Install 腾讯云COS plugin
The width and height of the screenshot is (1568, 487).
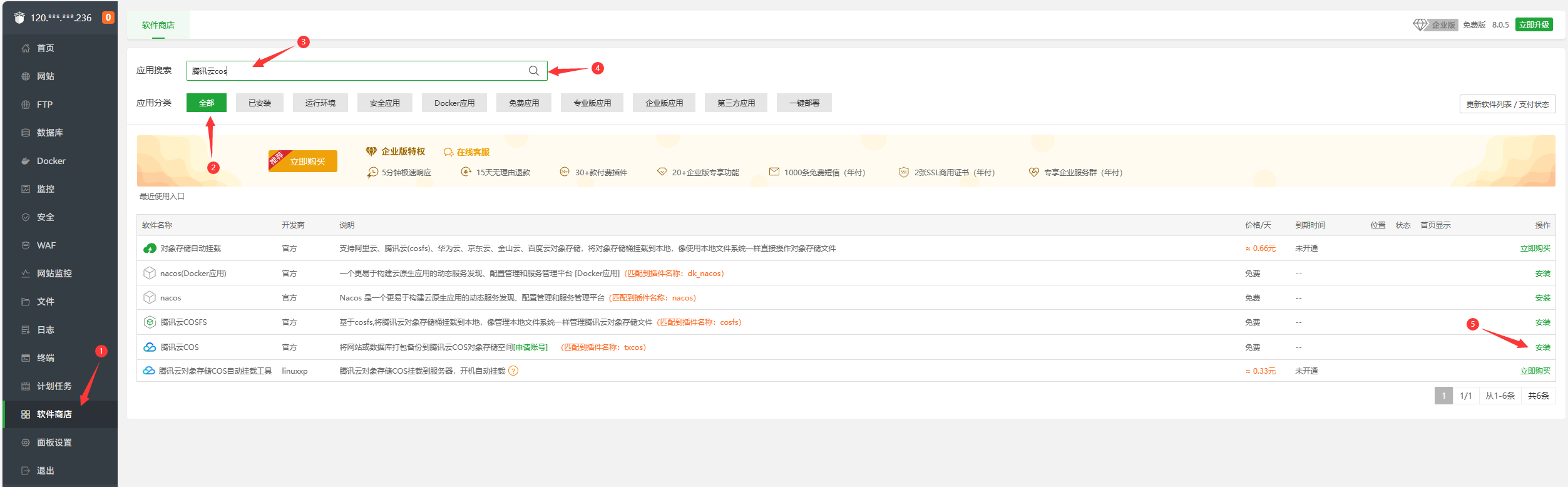pyautogui.click(x=1543, y=347)
